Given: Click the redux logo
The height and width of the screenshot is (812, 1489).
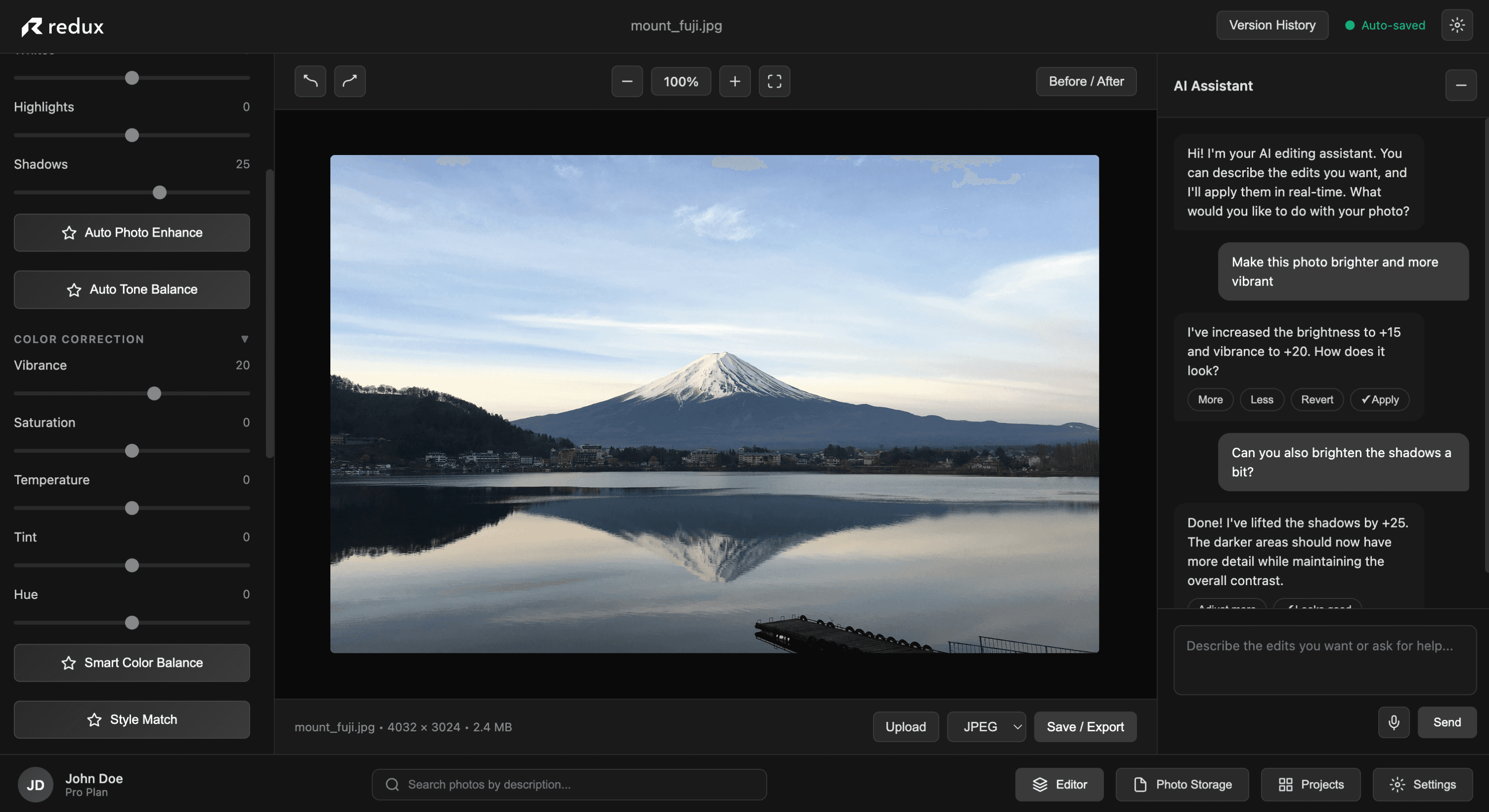Looking at the screenshot, I should (x=63, y=27).
